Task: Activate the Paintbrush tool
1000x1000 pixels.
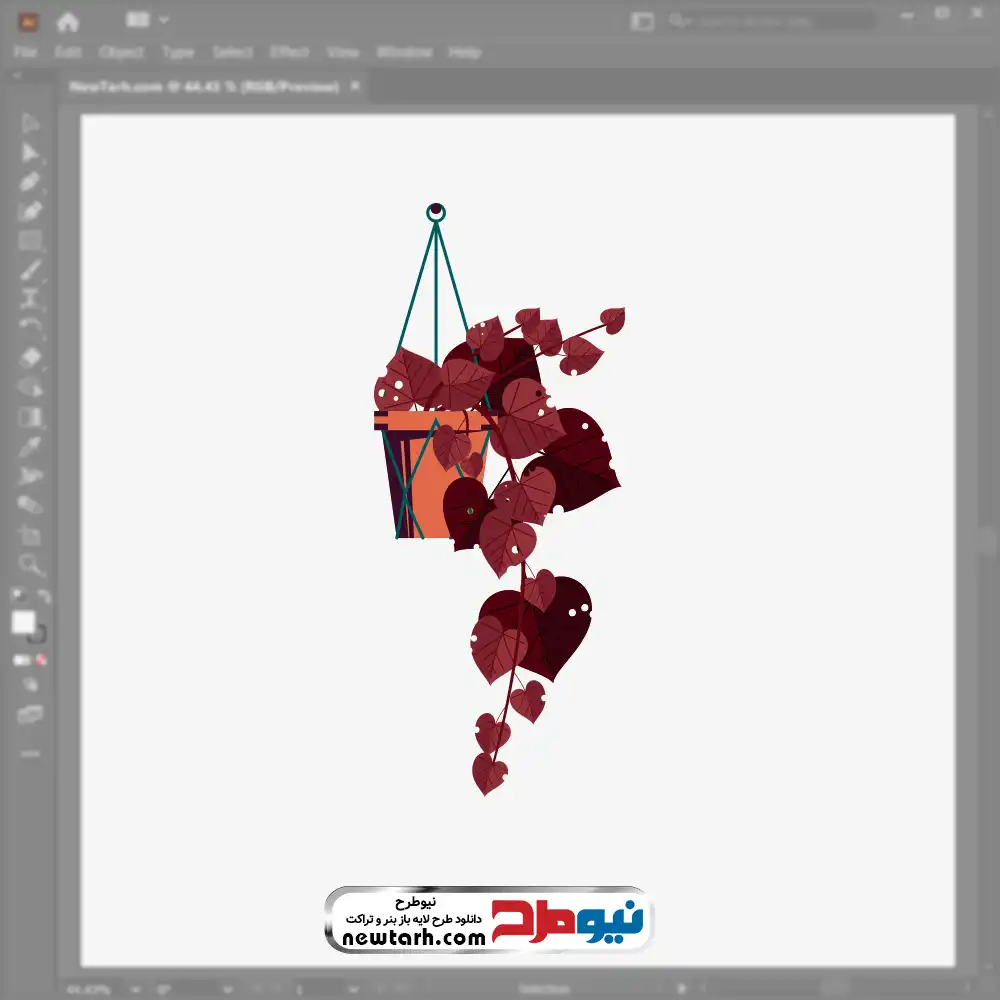Action: coord(30,270)
